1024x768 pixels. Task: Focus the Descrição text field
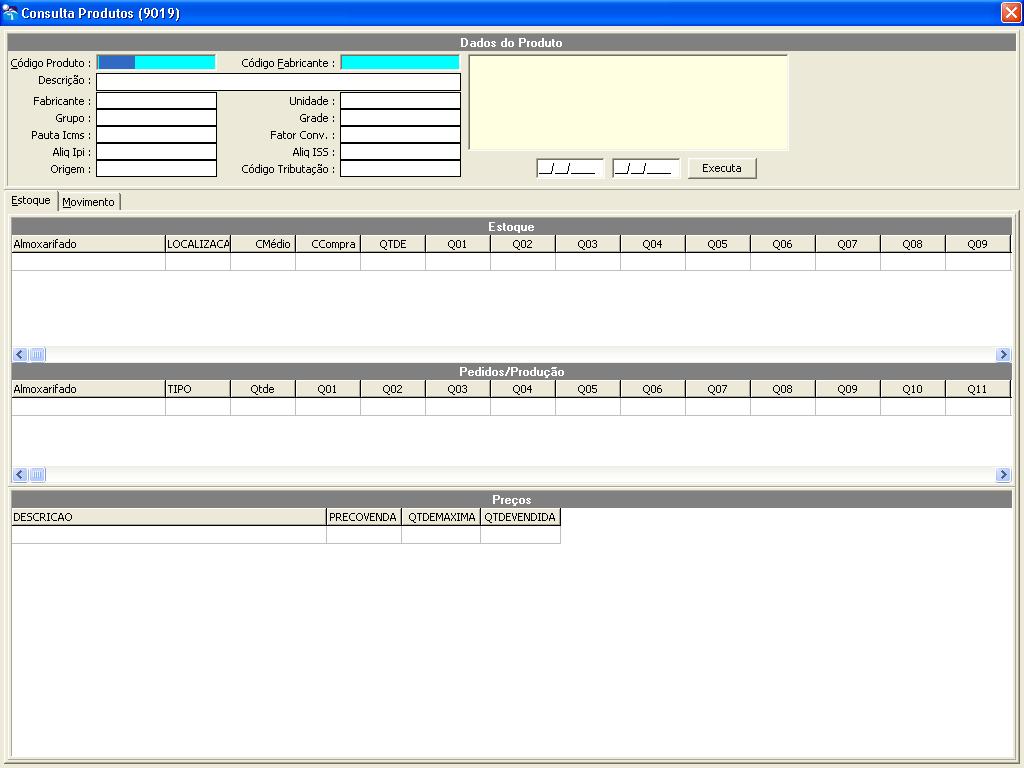pyautogui.click(x=278, y=82)
